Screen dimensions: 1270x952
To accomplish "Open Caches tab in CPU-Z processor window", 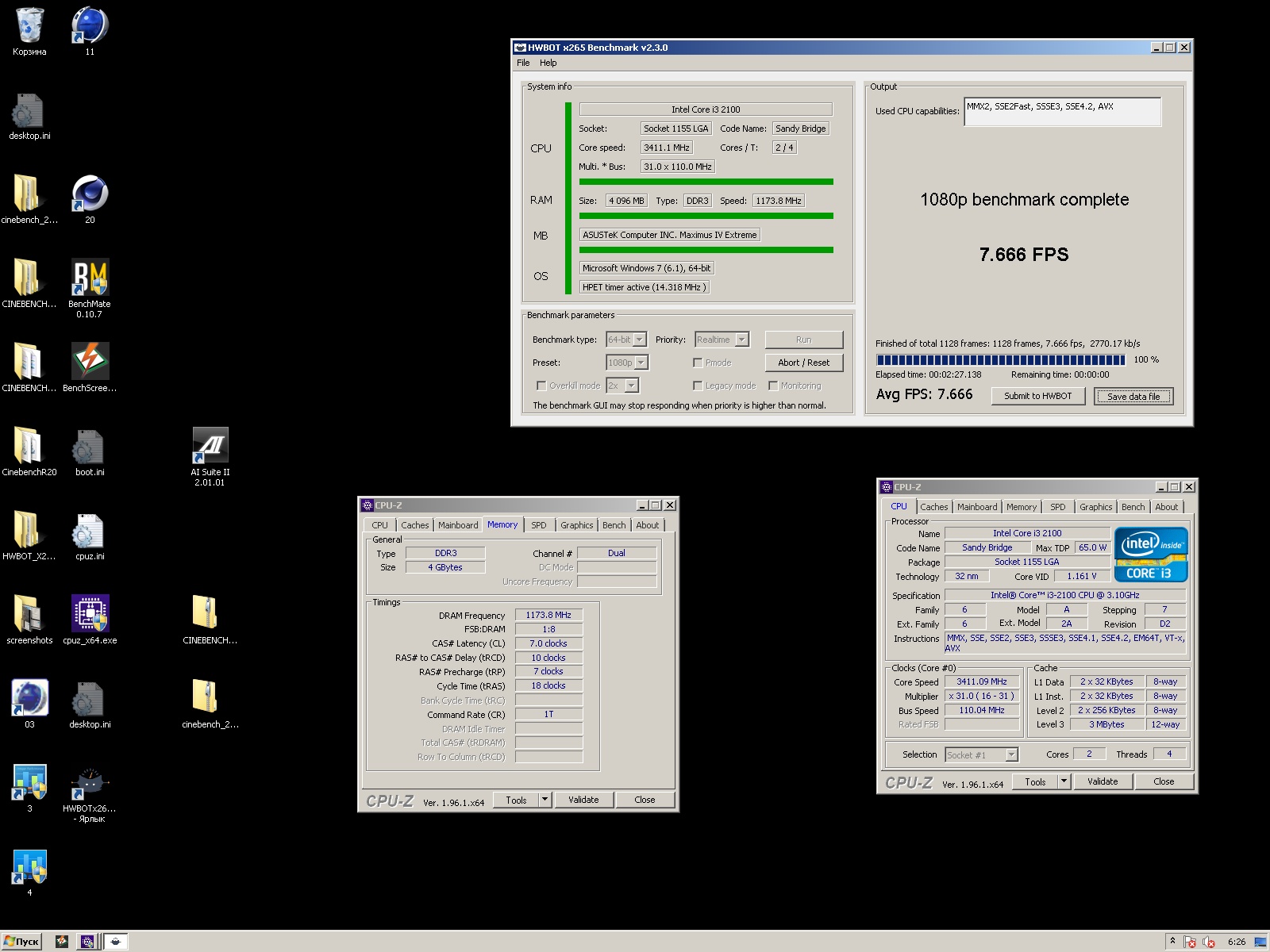I will pyautogui.click(x=934, y=507).
